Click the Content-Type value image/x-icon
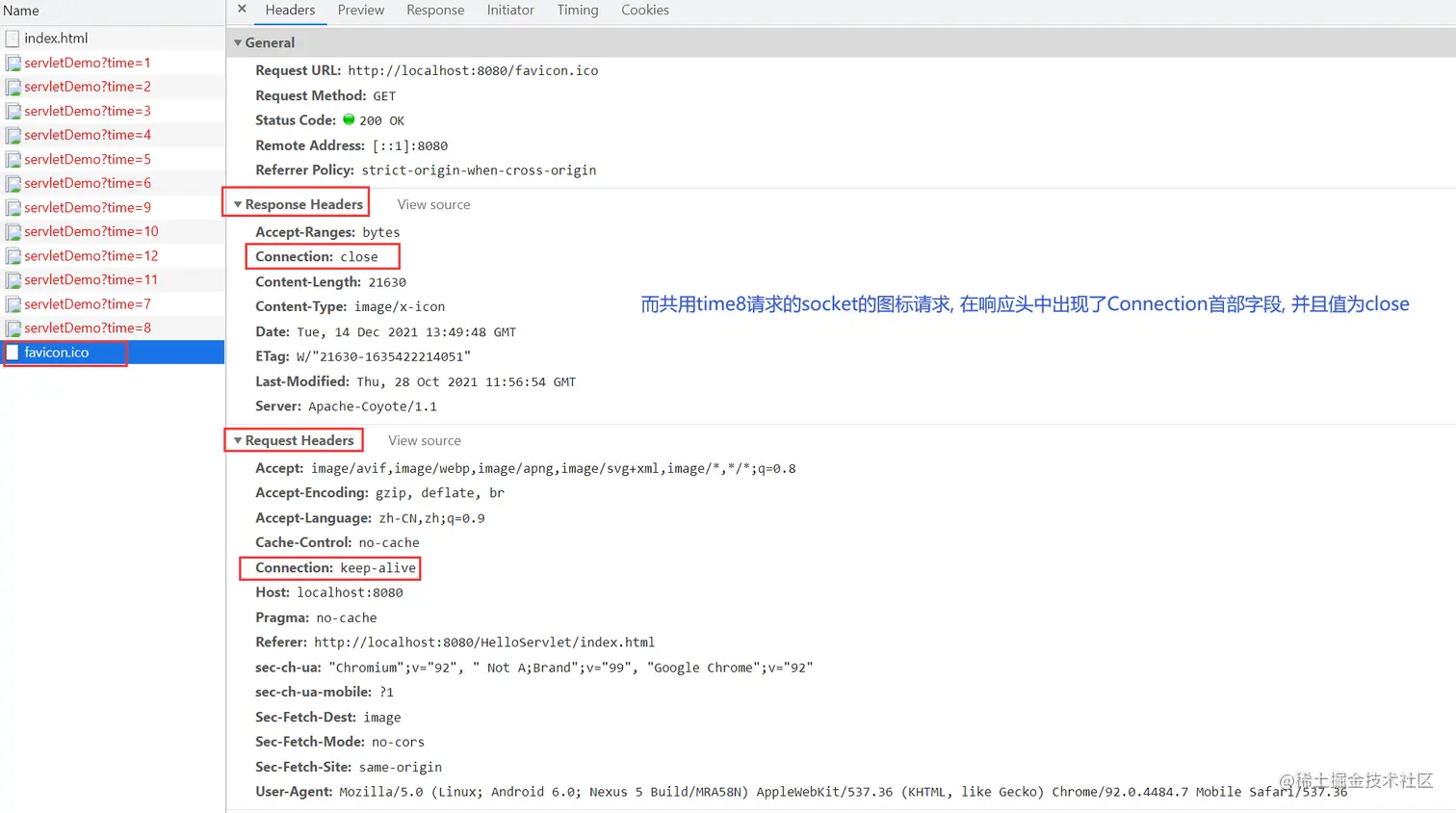This screenshot has width=1456, height=813. point(400,306)
